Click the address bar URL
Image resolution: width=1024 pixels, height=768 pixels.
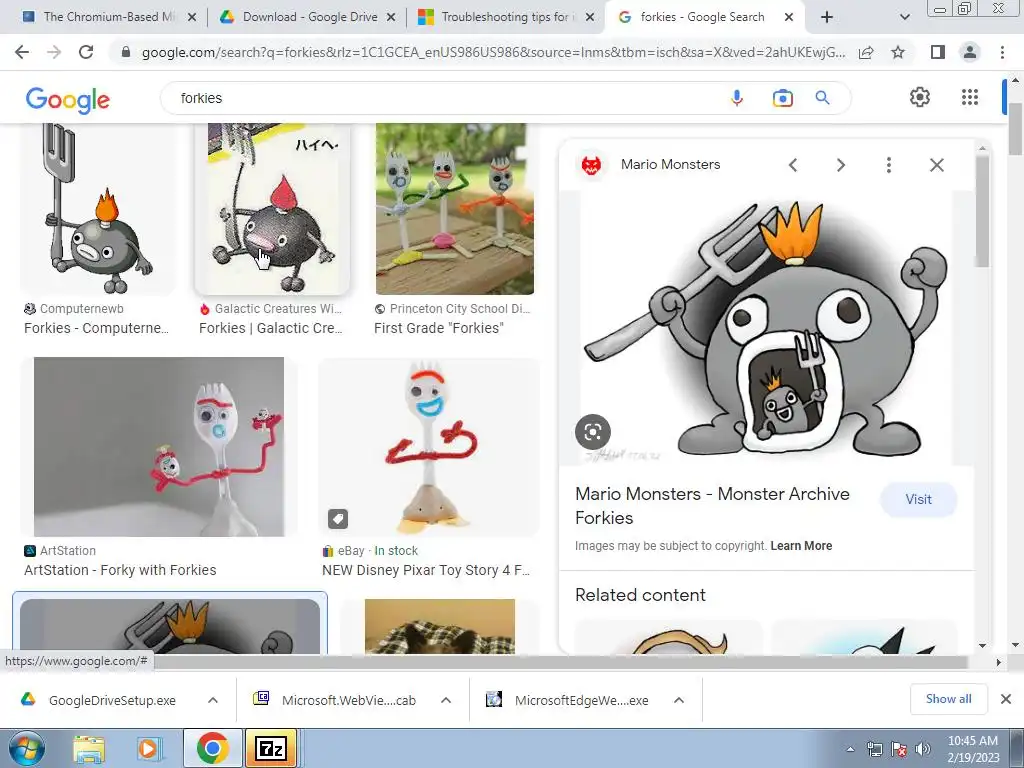click(493, 52)
